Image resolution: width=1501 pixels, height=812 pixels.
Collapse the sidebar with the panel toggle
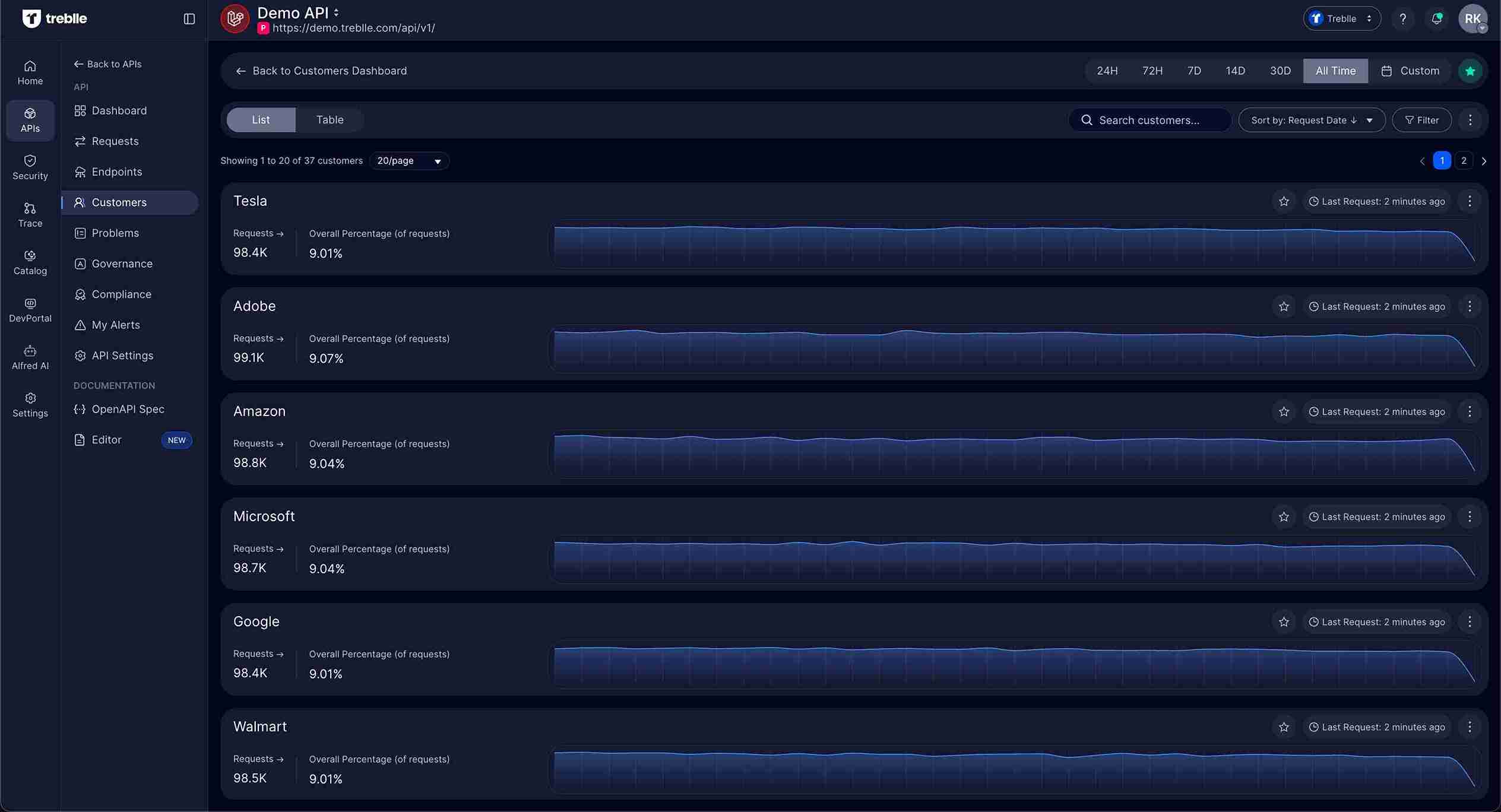[x=189, y=18]
